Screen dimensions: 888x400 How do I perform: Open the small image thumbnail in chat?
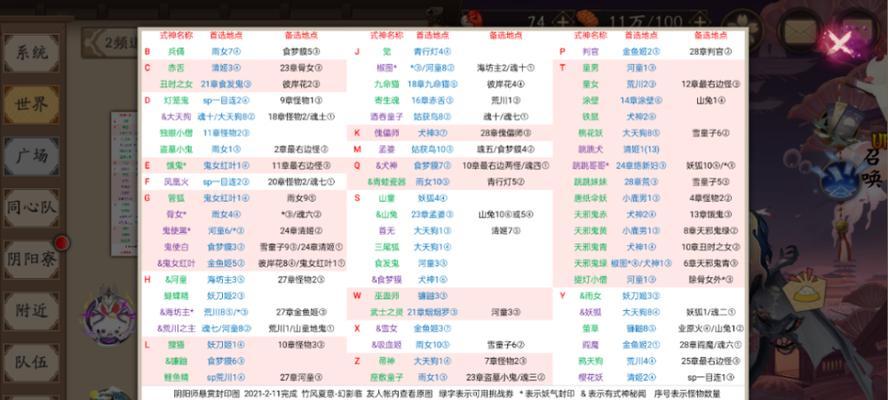(124, 183)
